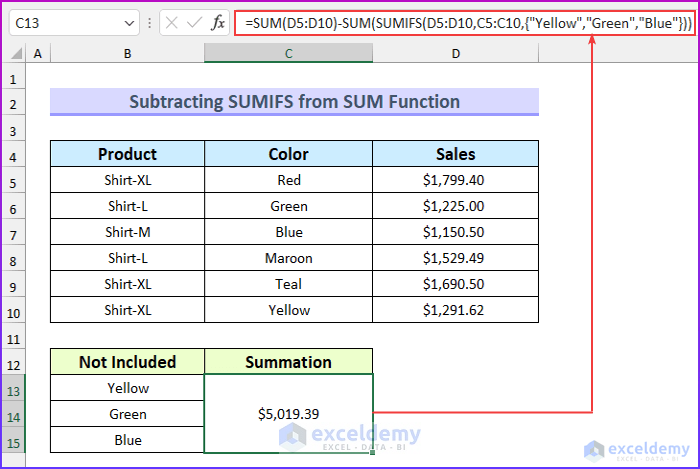Click the Enter checkmark icon in formula bar

coord(195,22)
